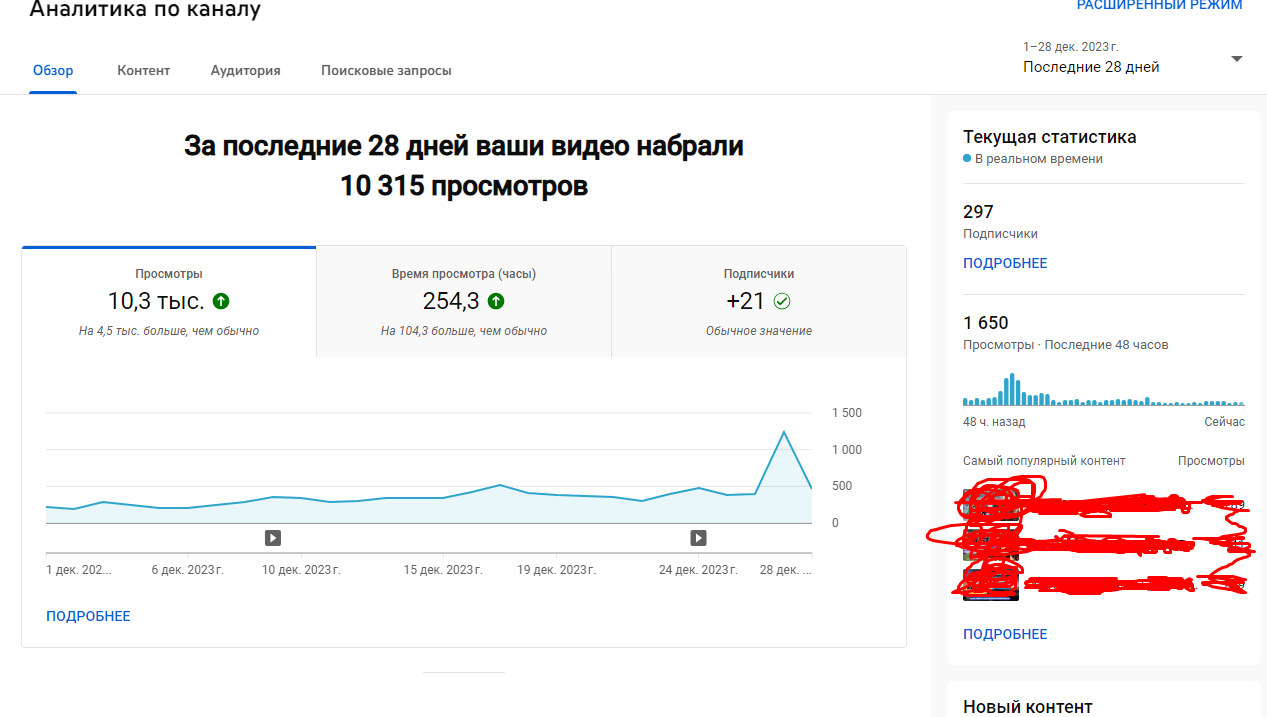Click '1–28 дек. 2023 г.' date text
This screenshot has height=717, width=1267.
pyautogui.click(x=1071, y=47)
